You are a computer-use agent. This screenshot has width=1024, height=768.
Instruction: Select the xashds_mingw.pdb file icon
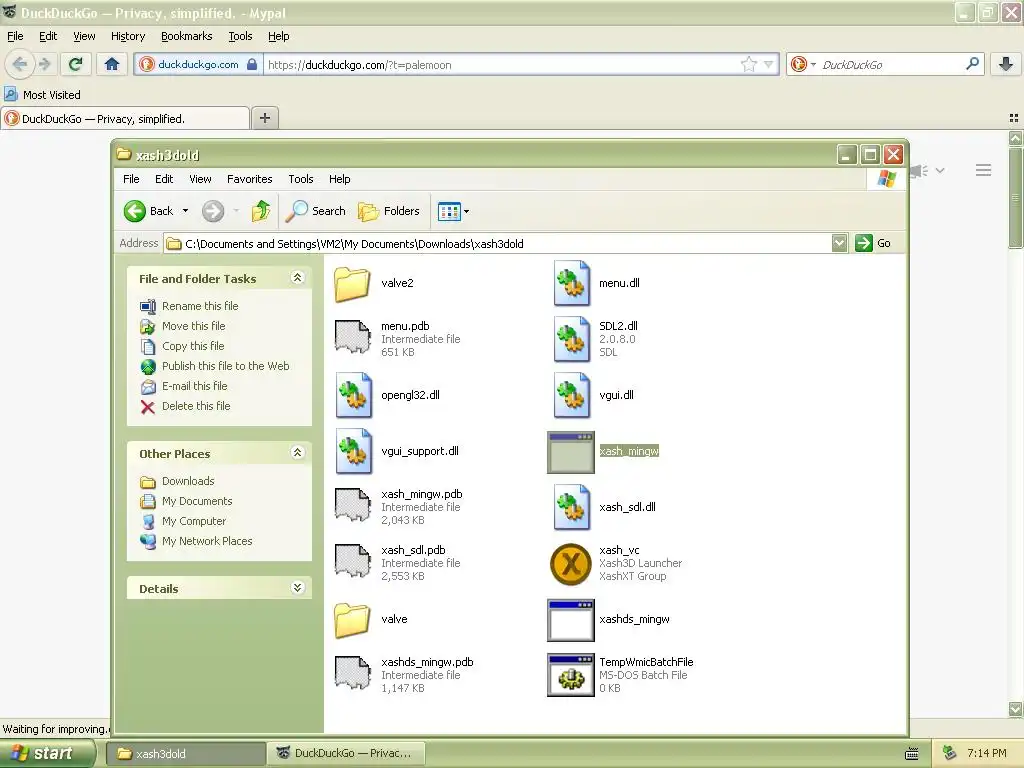tap(353, 675)
